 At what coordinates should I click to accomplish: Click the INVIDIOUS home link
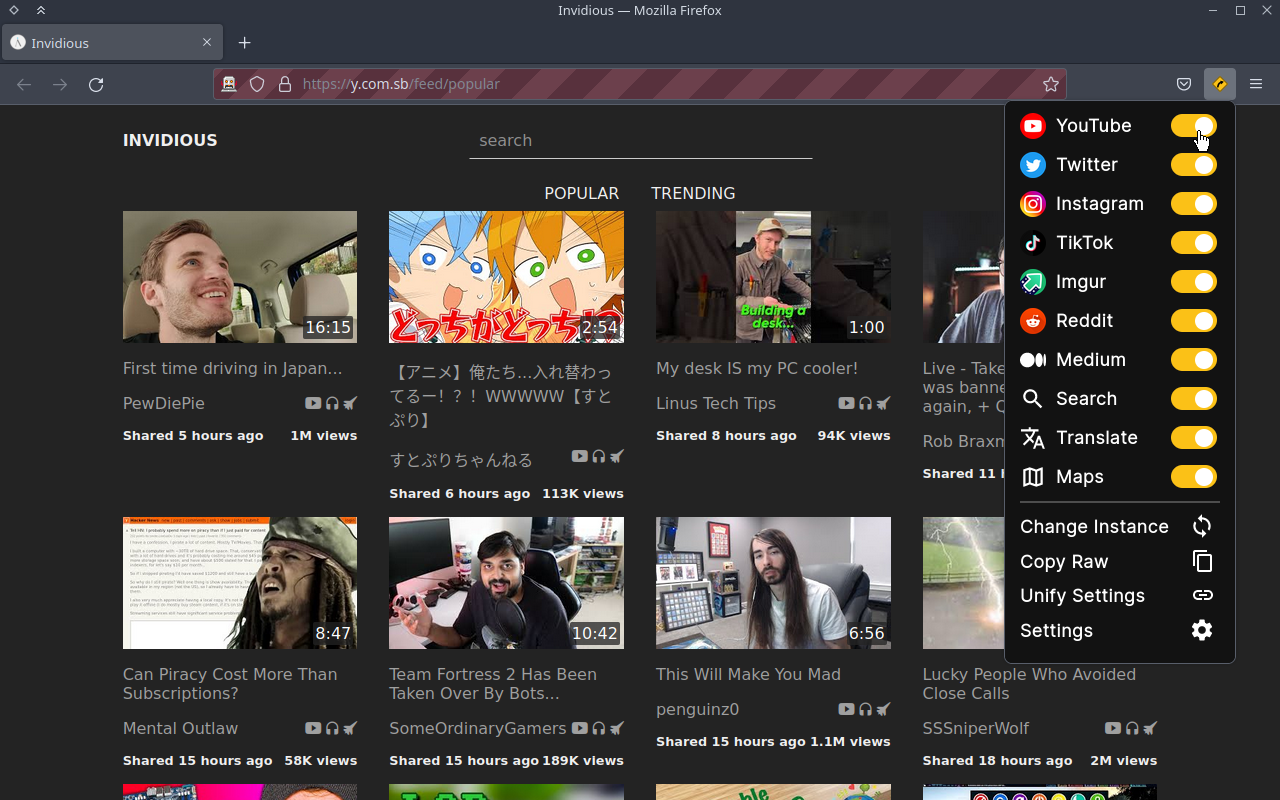tap(170, 140)
